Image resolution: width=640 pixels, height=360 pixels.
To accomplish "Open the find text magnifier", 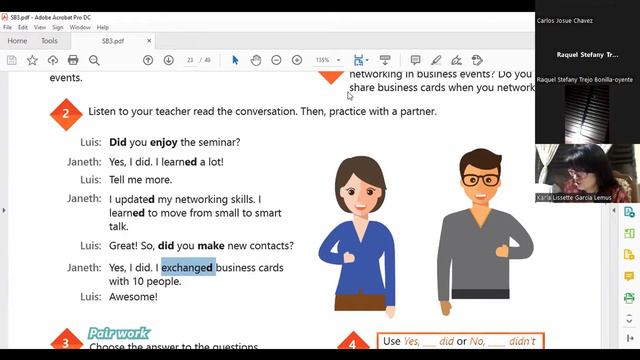I will [94, 60].
